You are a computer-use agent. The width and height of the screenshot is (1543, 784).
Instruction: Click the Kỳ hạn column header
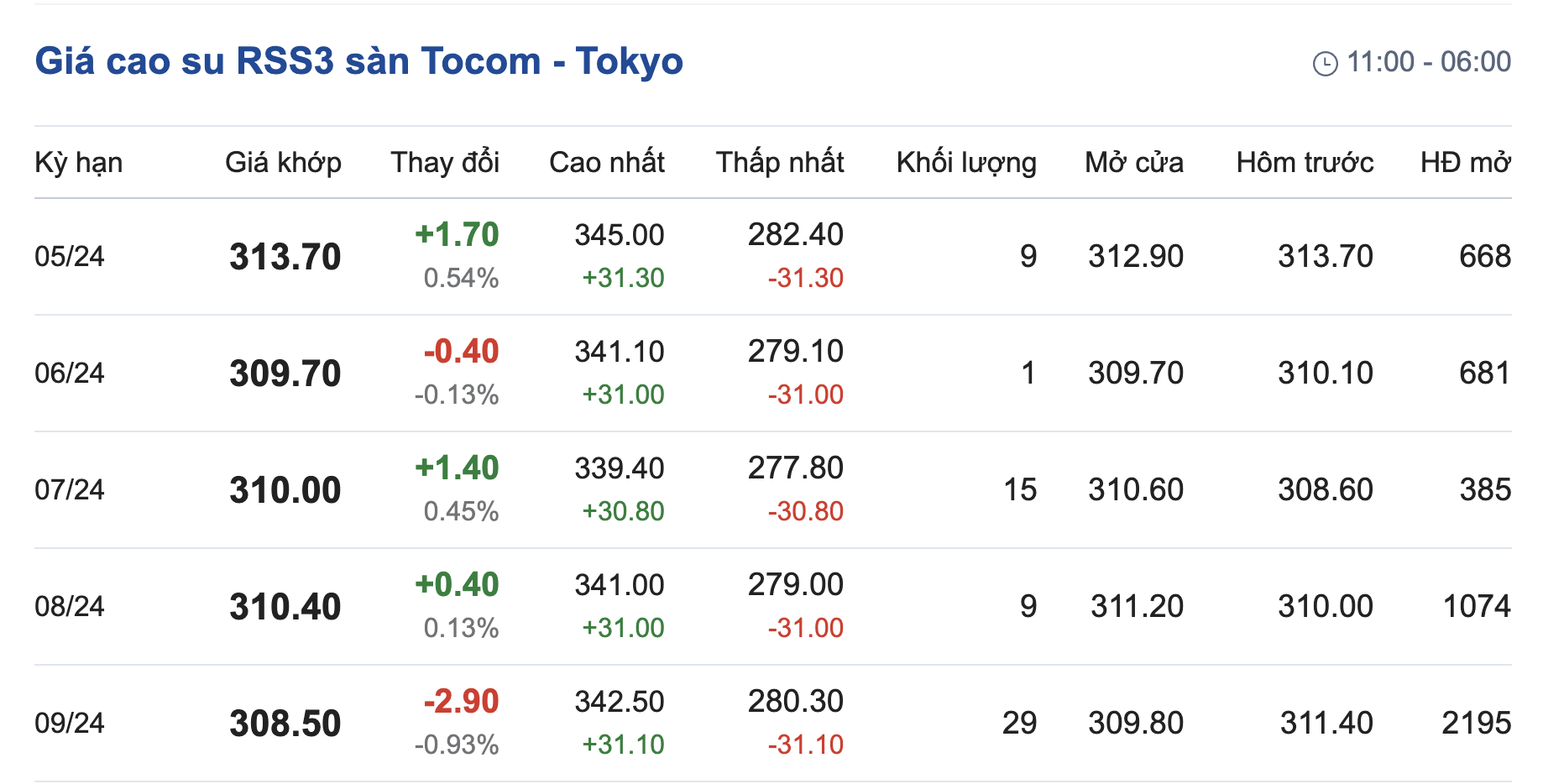[78, 162]
